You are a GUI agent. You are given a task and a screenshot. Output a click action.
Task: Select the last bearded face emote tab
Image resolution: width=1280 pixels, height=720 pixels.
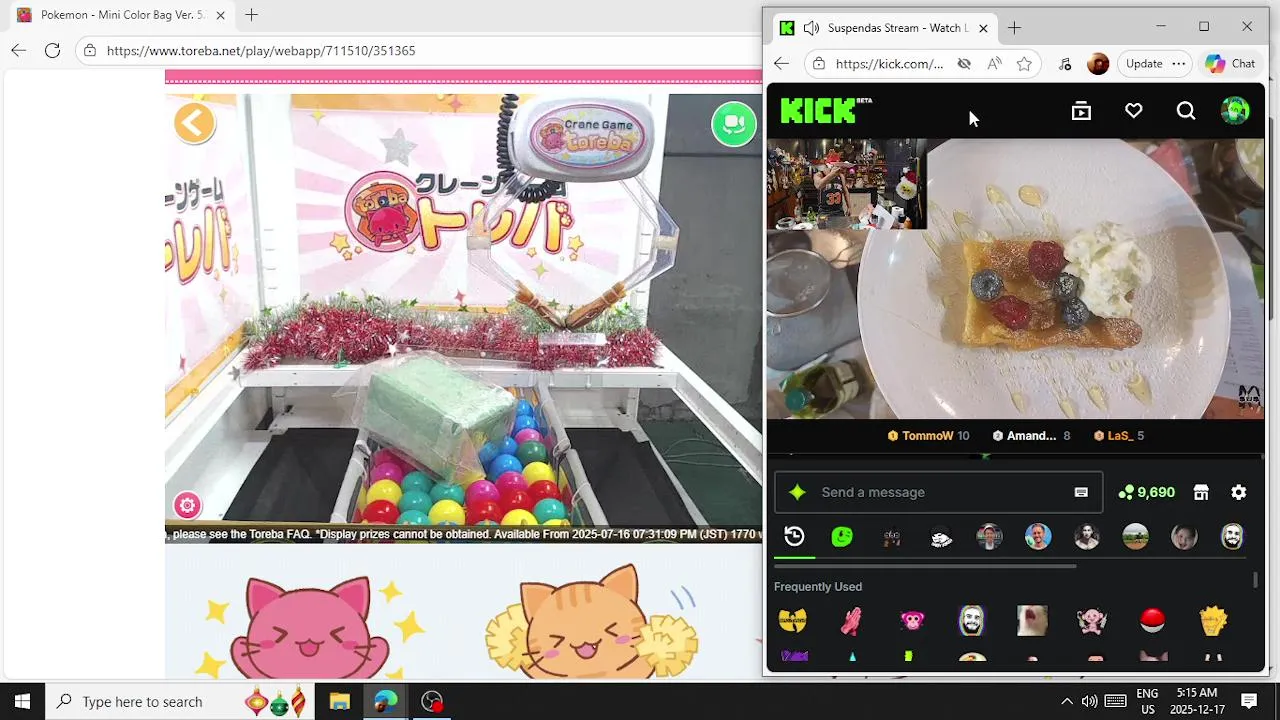pyautogui.click(x=1233, y=537)
